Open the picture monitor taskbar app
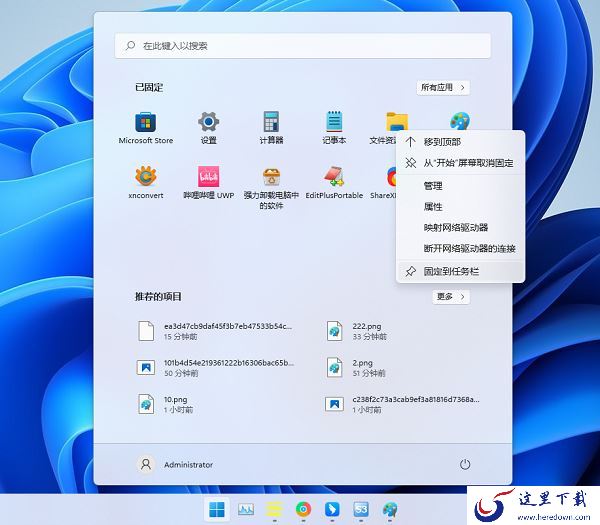The height and width of the screenshot is (525, 600). (246, 509)
